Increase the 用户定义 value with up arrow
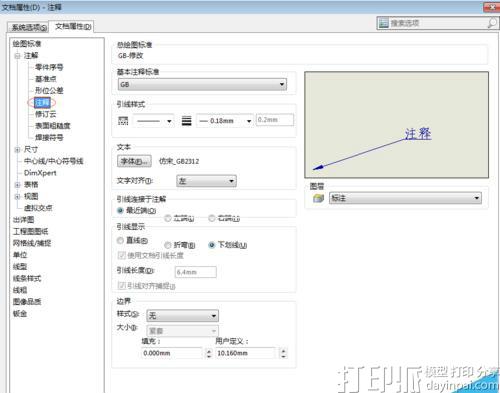The image size is (500, 393). coord(283,351)
